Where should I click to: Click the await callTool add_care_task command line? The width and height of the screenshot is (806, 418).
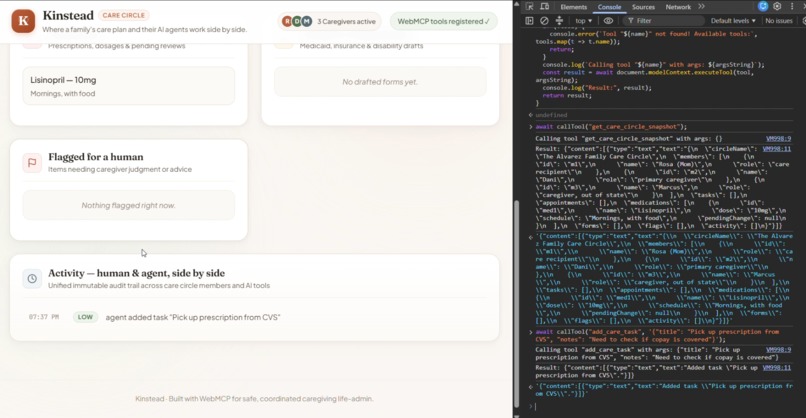(657, 335)
